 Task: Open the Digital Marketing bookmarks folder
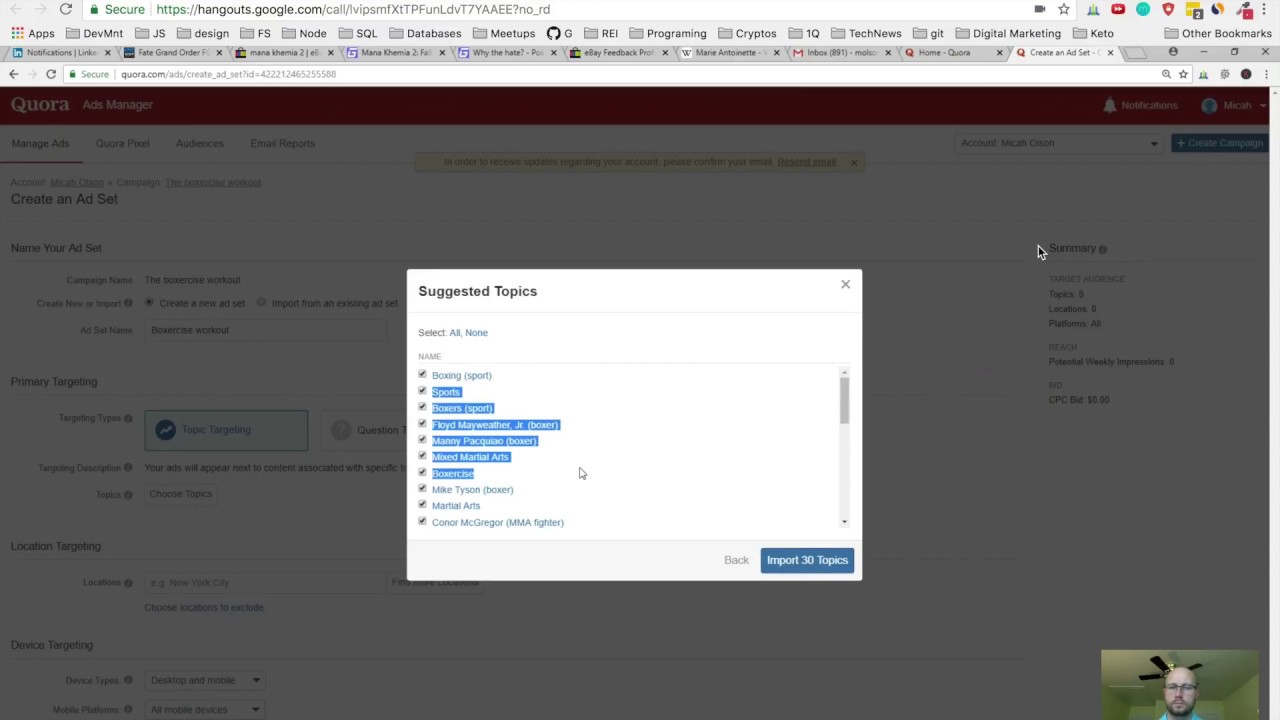(1009, 33)
